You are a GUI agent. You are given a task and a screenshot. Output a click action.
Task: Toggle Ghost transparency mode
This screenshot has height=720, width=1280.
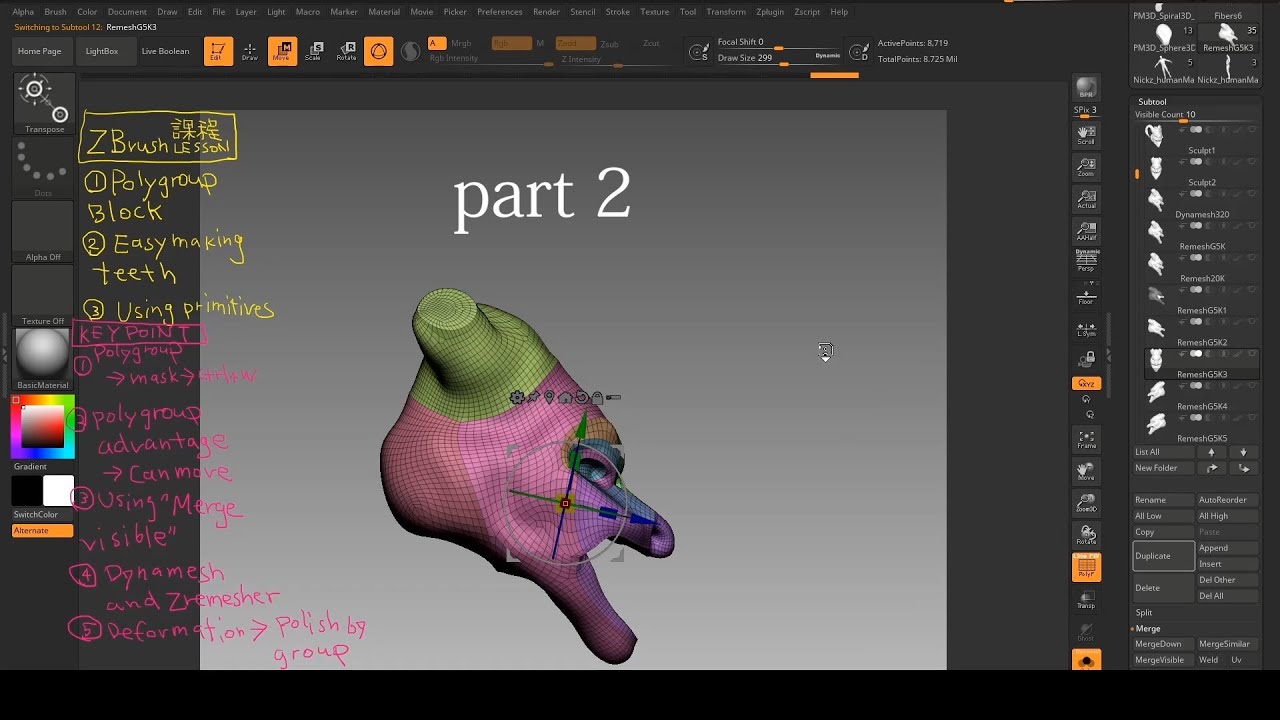click(1086, 632)
